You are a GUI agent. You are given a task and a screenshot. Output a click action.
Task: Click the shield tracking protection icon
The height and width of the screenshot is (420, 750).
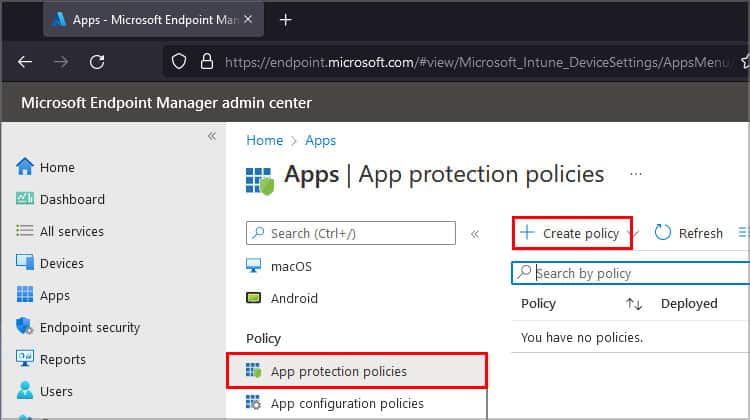(x=179, y=62)
